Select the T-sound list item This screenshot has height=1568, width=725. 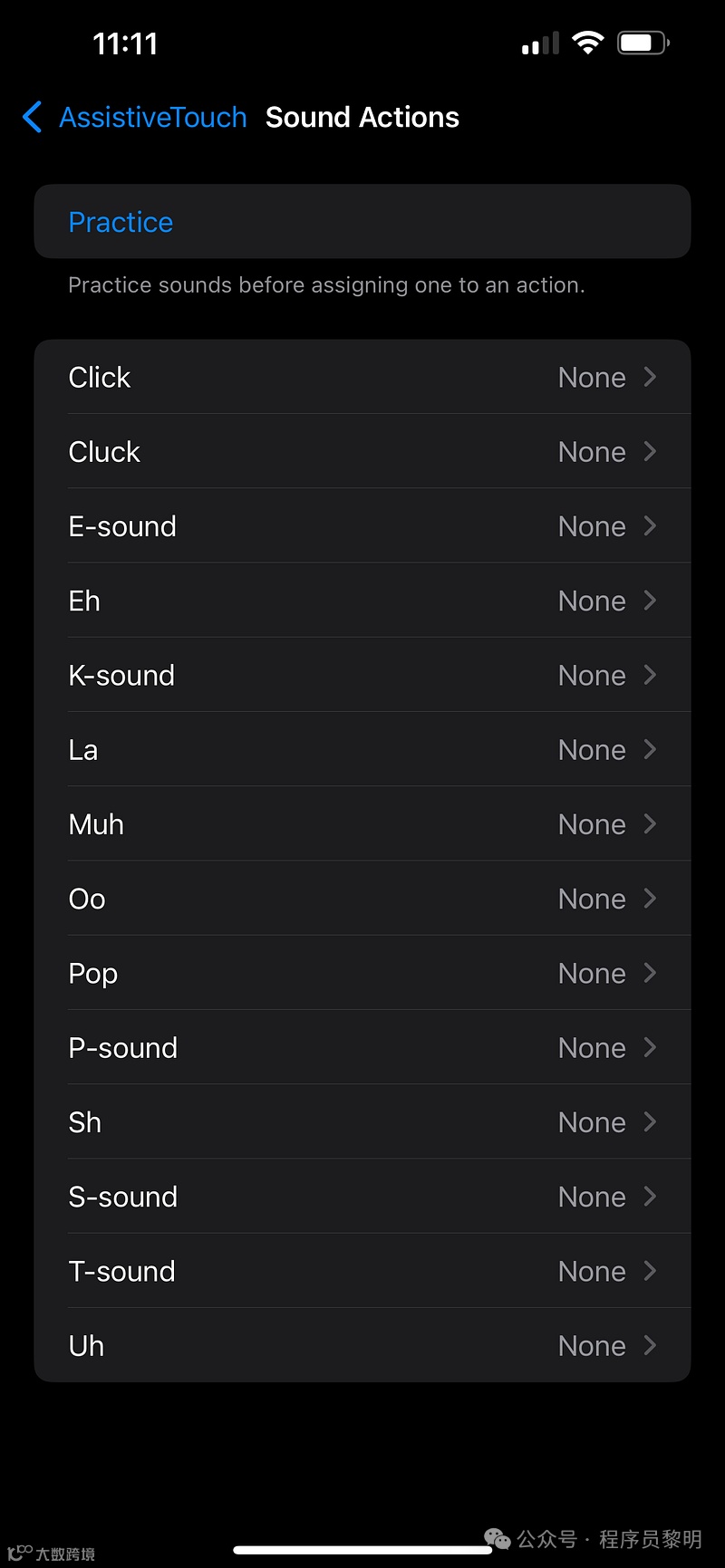pos(362,1271)
